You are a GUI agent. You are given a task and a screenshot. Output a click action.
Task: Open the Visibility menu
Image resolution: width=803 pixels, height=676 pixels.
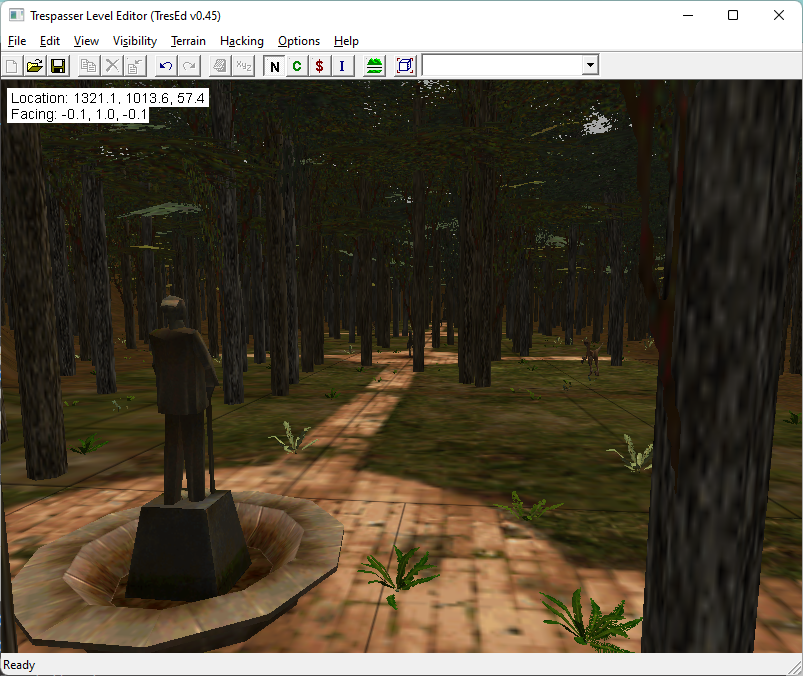pos(135,41)
